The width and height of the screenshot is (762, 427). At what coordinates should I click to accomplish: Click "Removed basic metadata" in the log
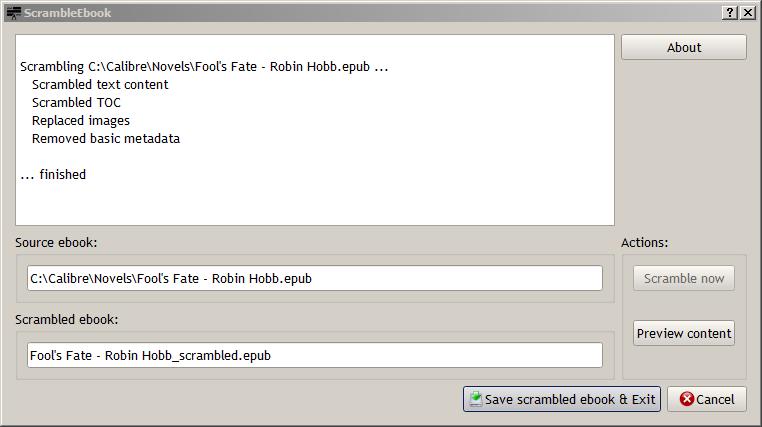106,139
